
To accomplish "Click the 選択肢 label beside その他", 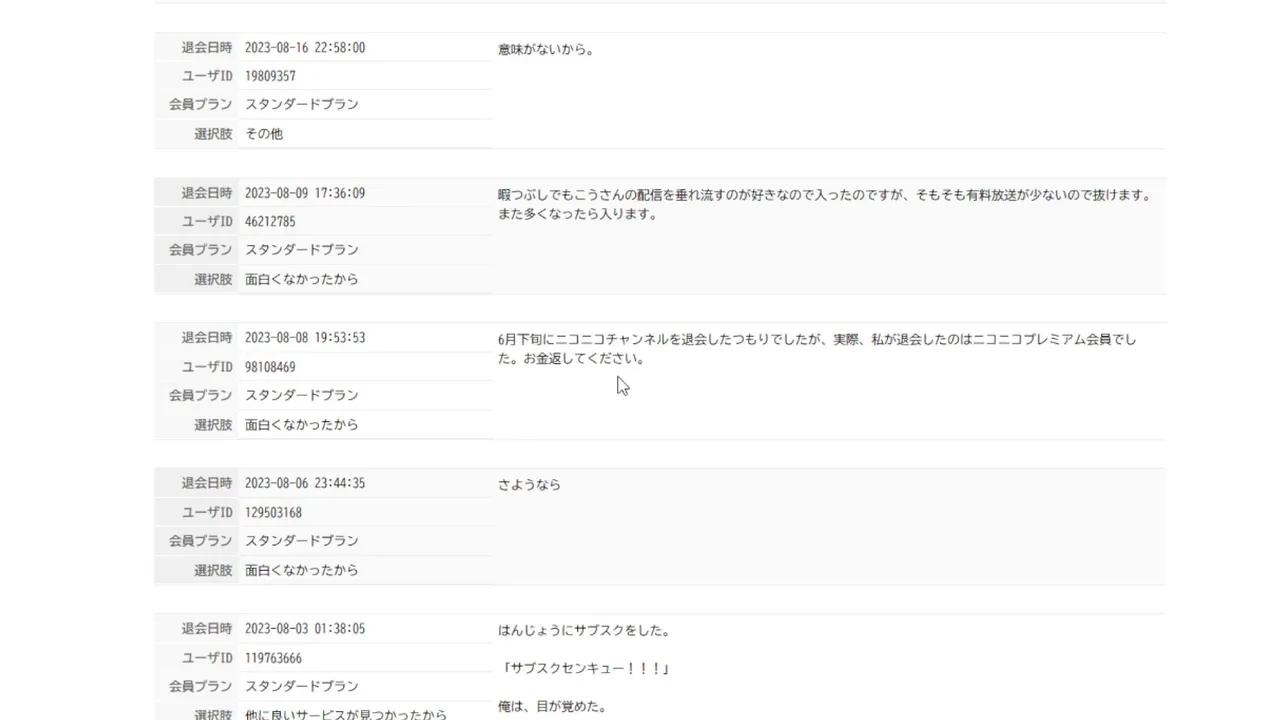I will pyautogui.click(x=213, y=133).
